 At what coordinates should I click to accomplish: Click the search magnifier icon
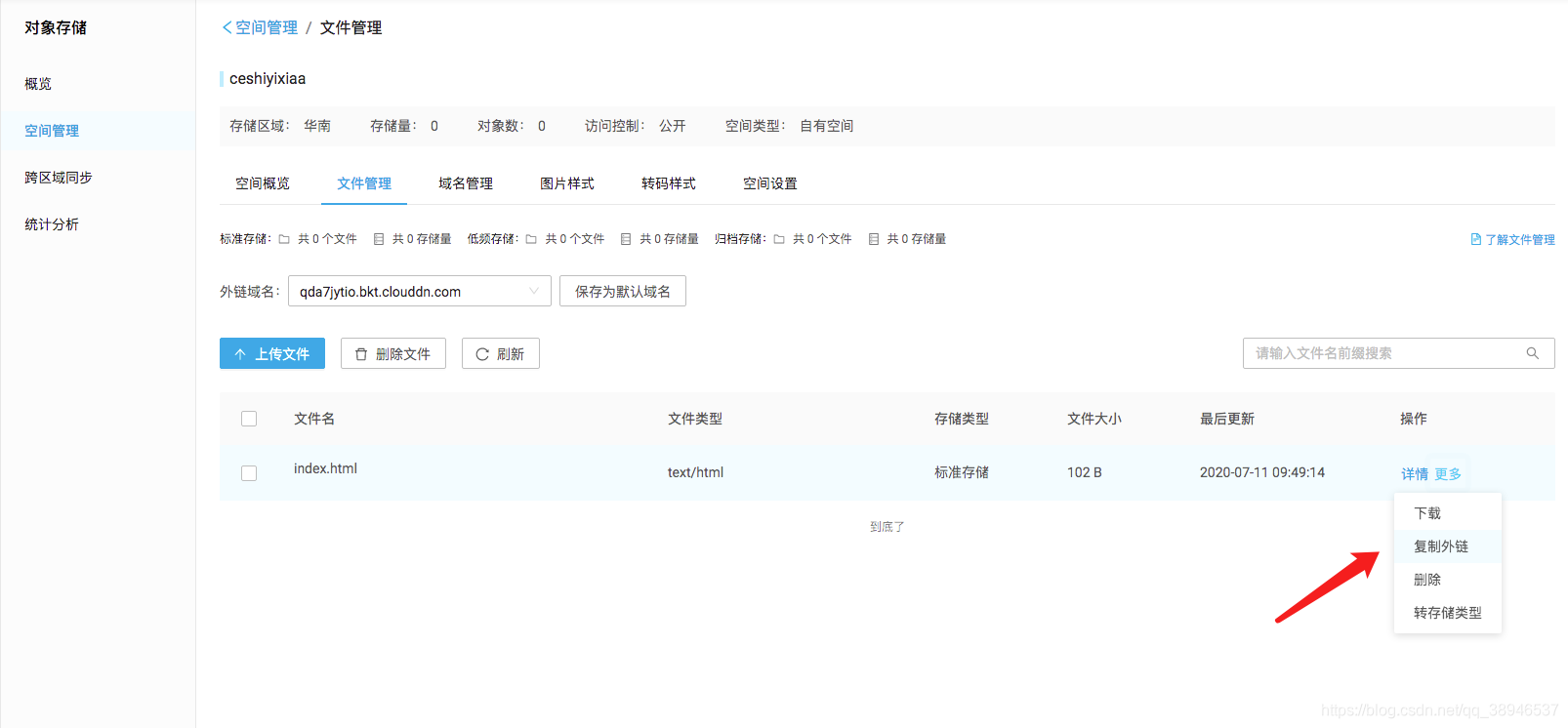click(x=1532, y=353)
